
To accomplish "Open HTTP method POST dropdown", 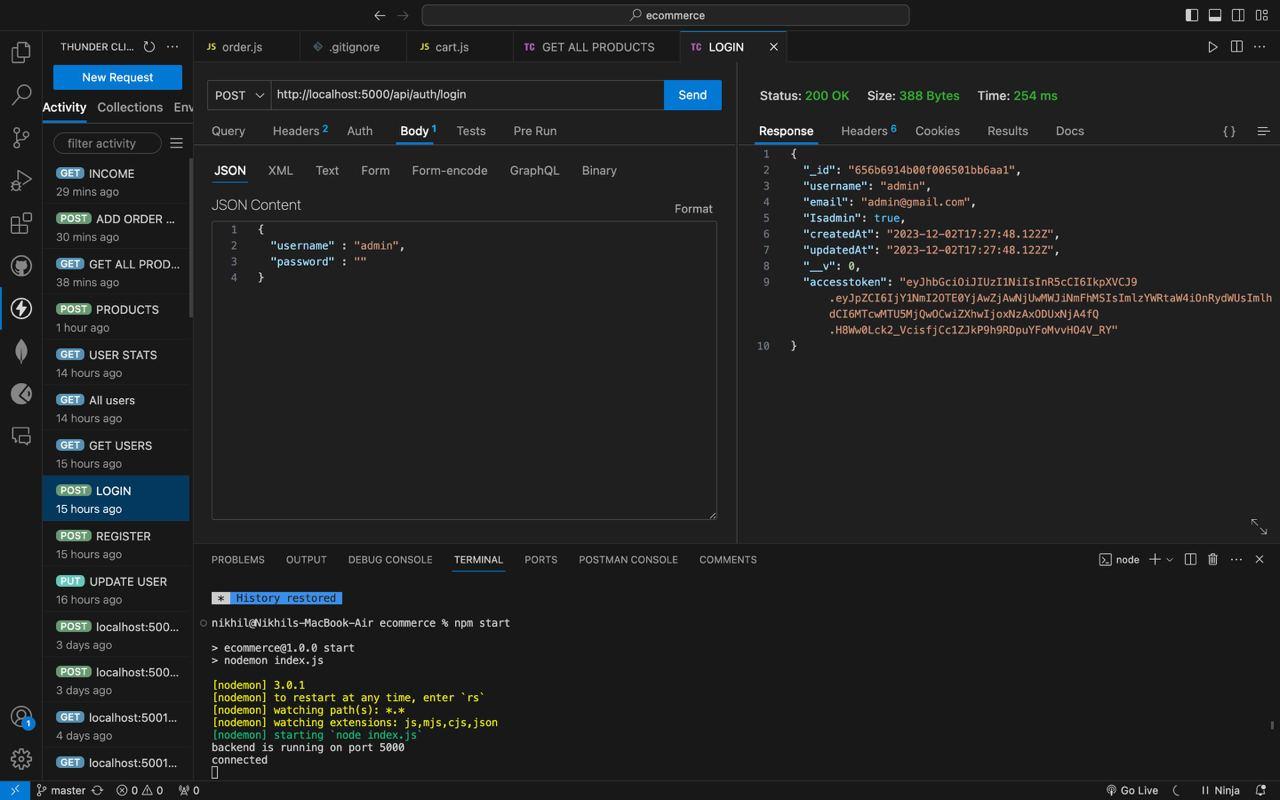I will [x=239, y=95].
